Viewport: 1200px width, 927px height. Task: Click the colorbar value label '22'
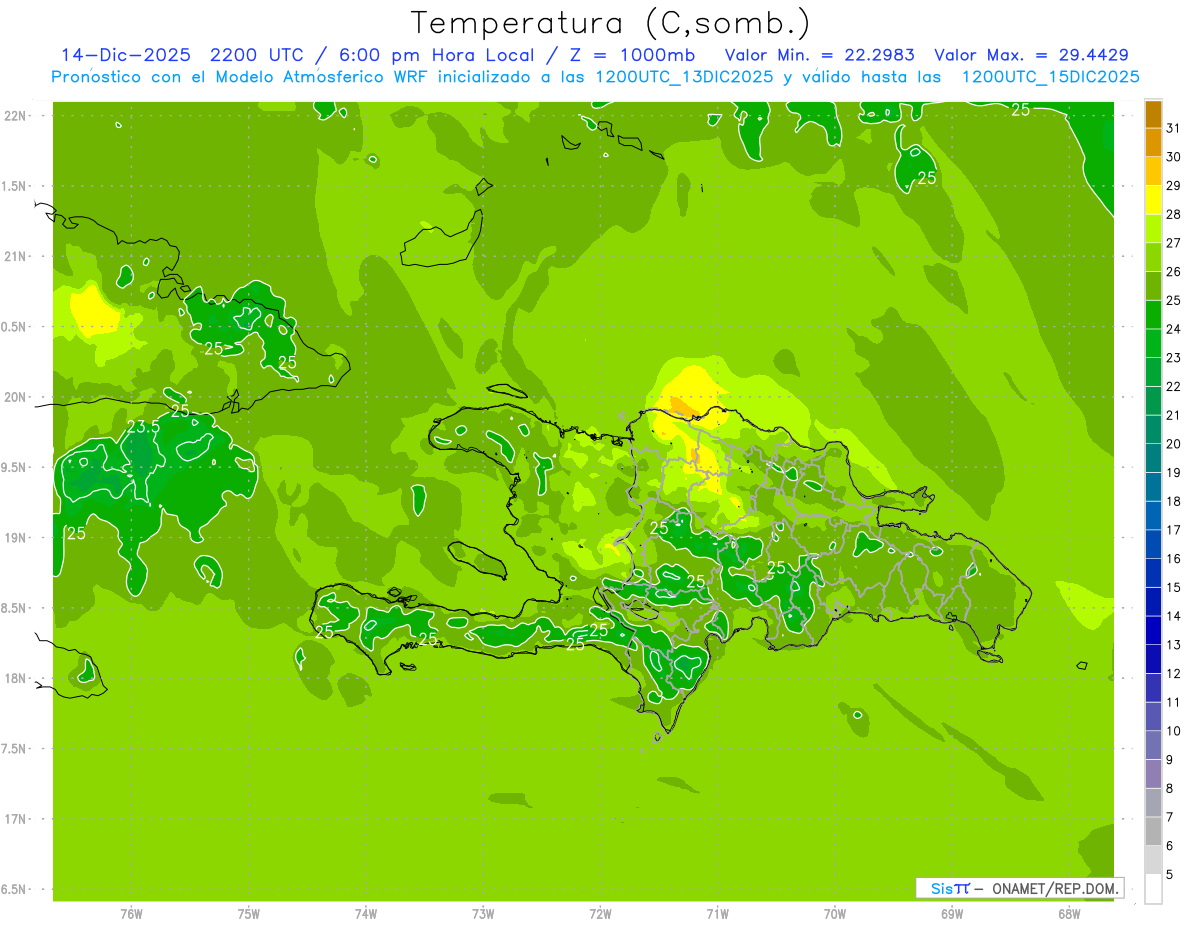click(1173, 387)
